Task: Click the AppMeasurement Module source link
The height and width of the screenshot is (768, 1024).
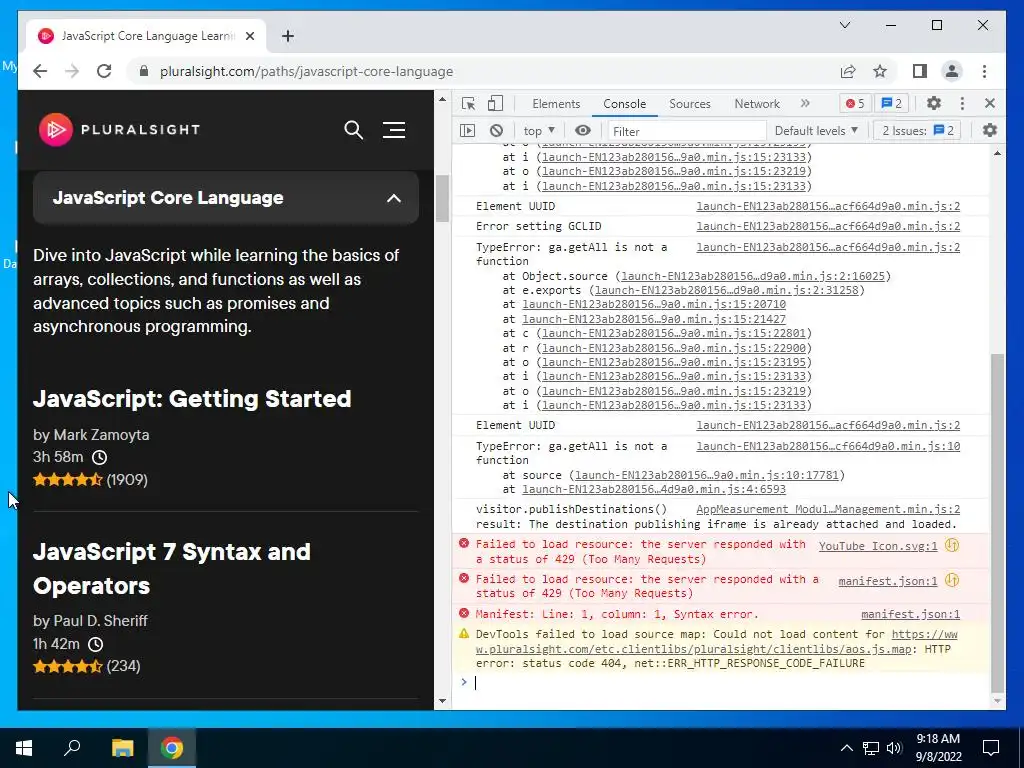Action: 828,509
